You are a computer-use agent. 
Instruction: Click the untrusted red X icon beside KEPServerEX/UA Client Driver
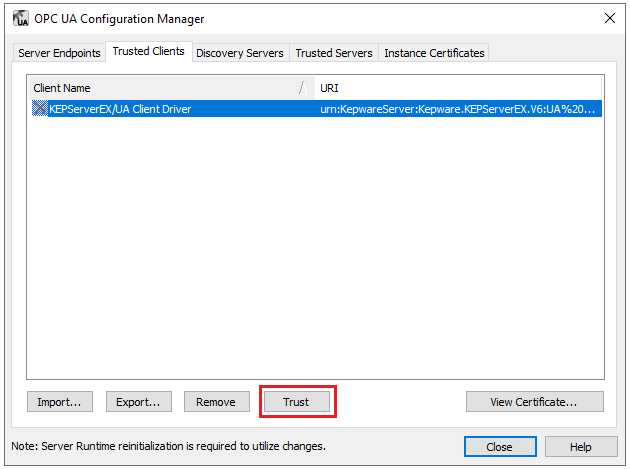point(39,109)
